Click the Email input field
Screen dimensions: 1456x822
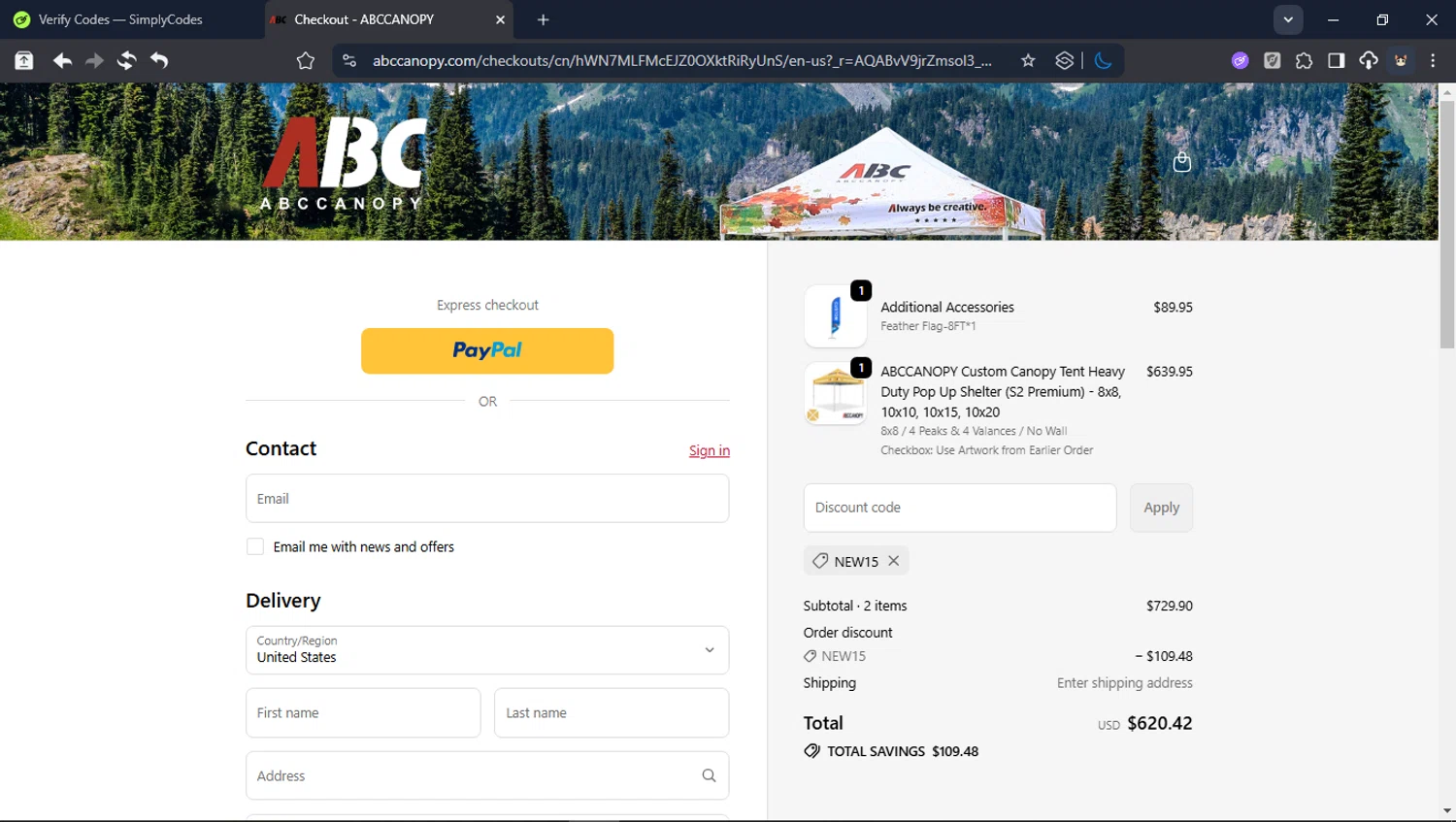(487, 498)
